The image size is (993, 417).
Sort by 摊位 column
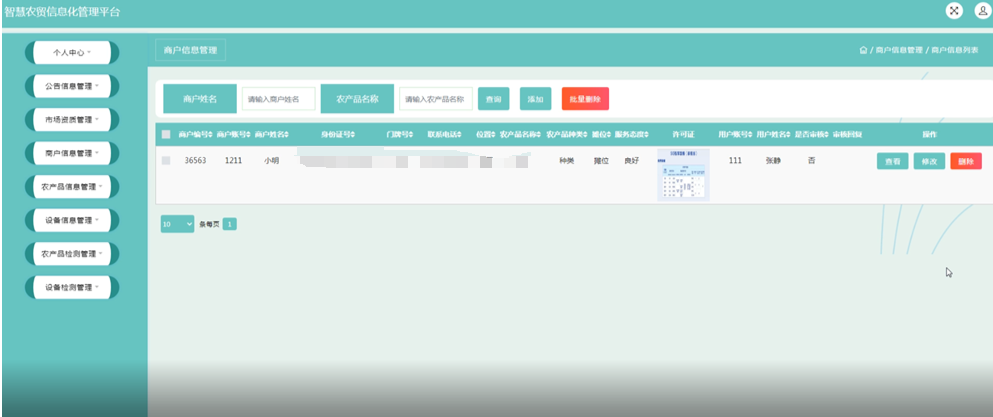pos(602,134)
